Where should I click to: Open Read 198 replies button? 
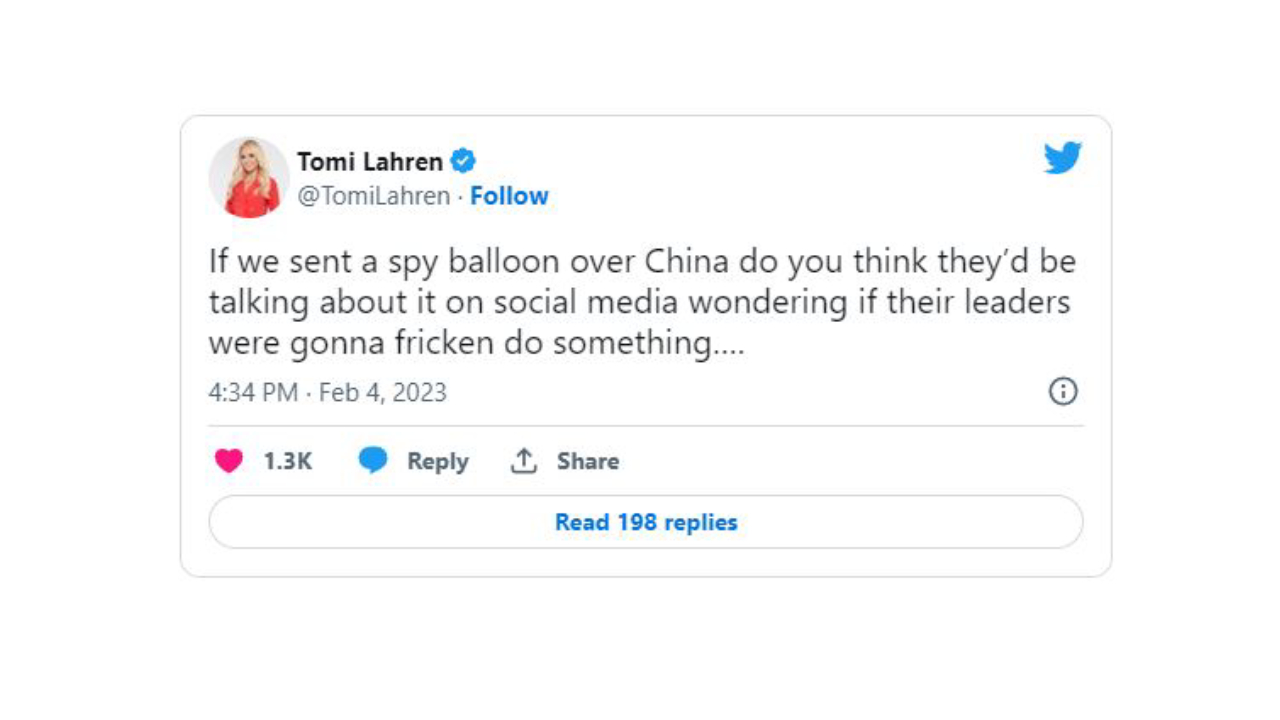(645, 522)
